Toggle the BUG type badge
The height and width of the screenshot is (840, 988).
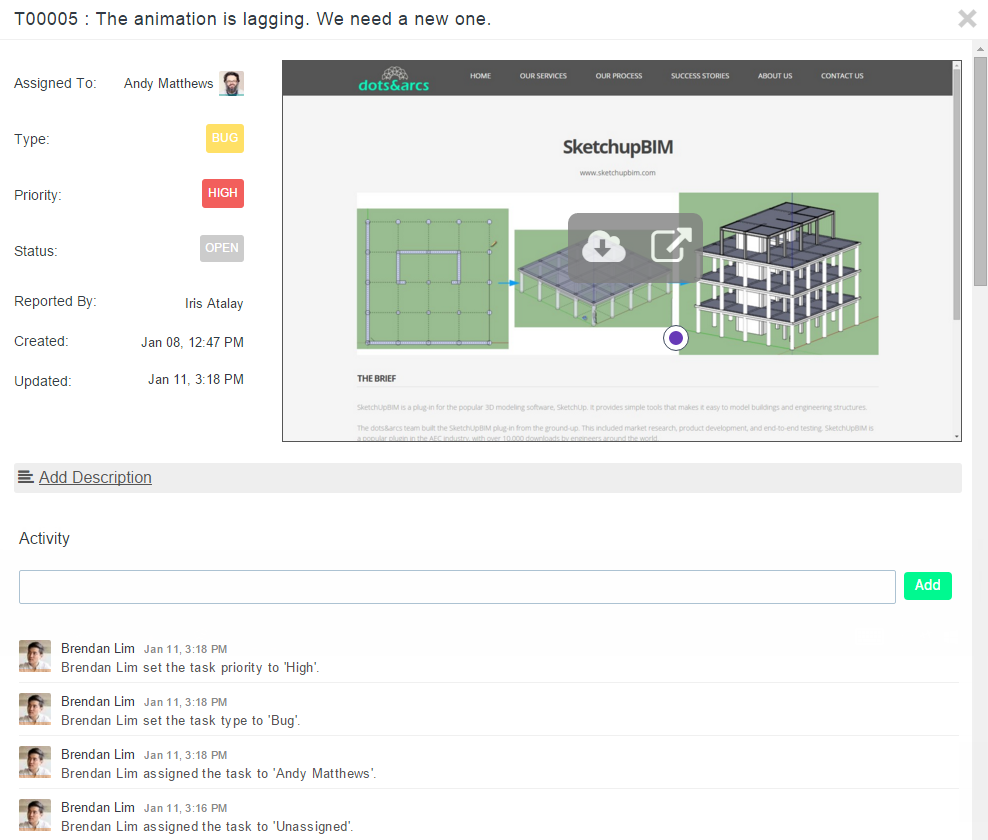tap(224, 139)
